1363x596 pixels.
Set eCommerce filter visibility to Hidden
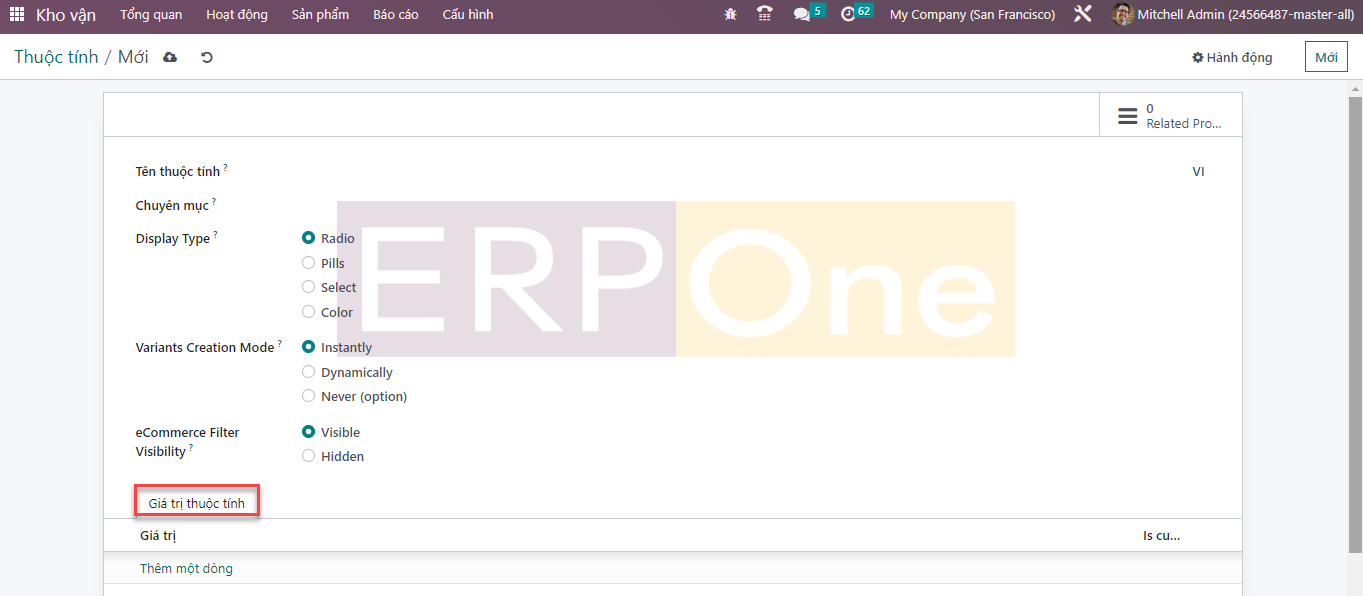click(x=309, y=456)
